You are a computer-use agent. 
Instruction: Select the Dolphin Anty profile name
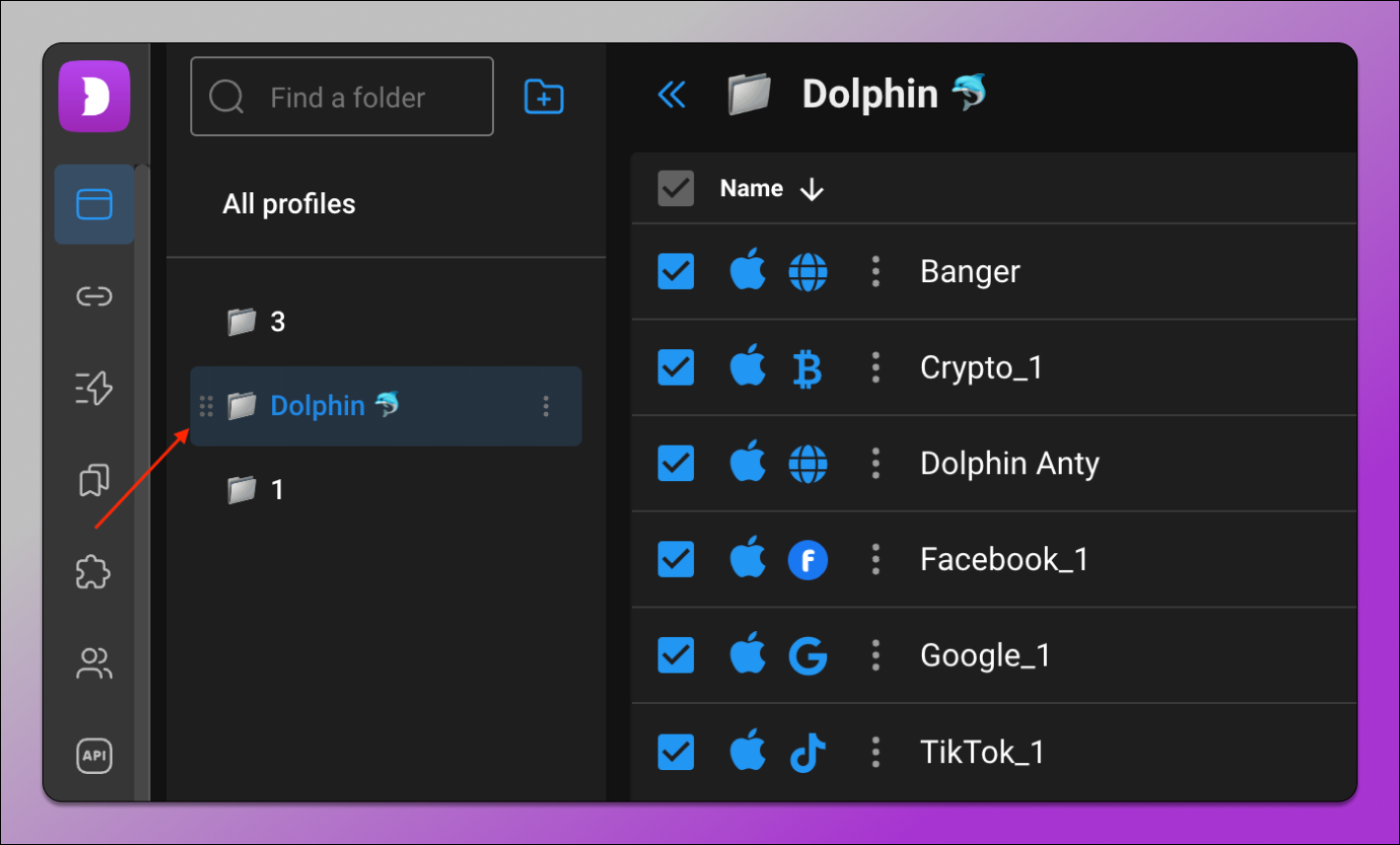tap(1010, 464)
